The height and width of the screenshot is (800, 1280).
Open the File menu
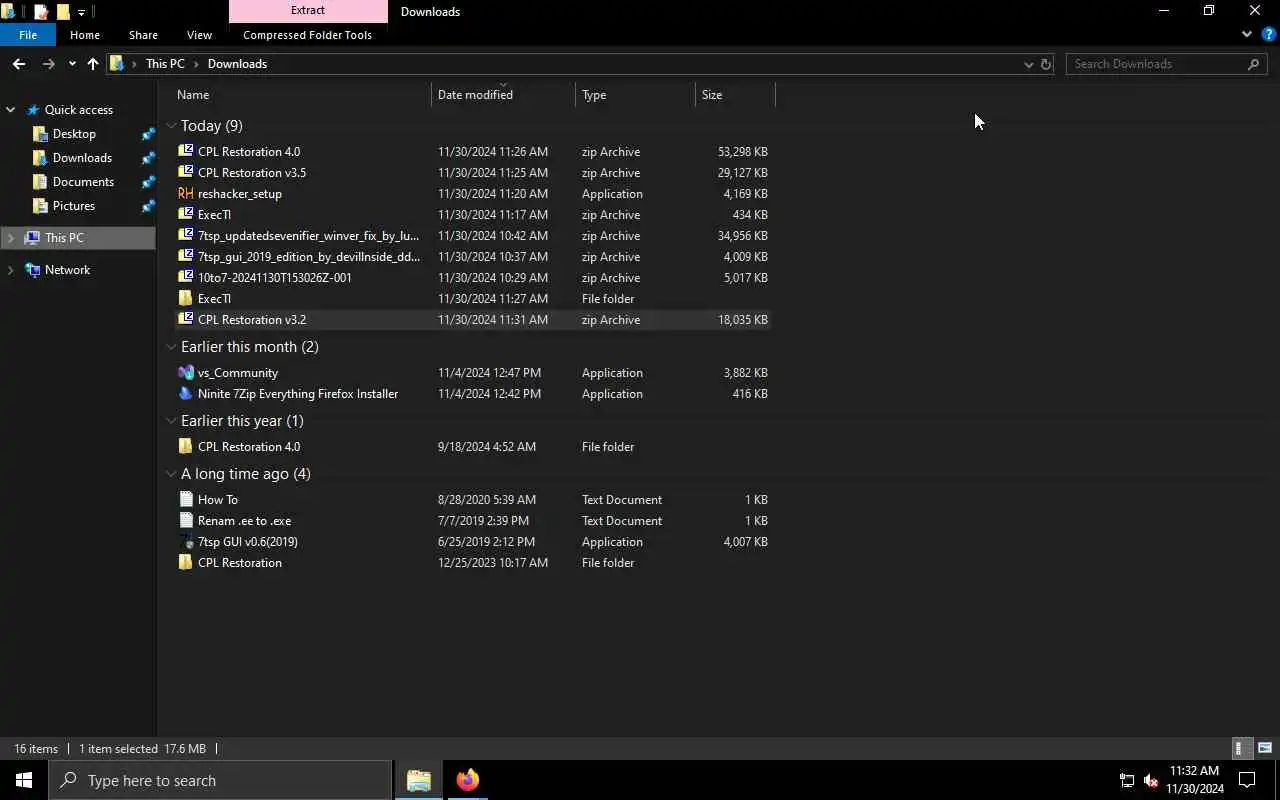(28, 34)
